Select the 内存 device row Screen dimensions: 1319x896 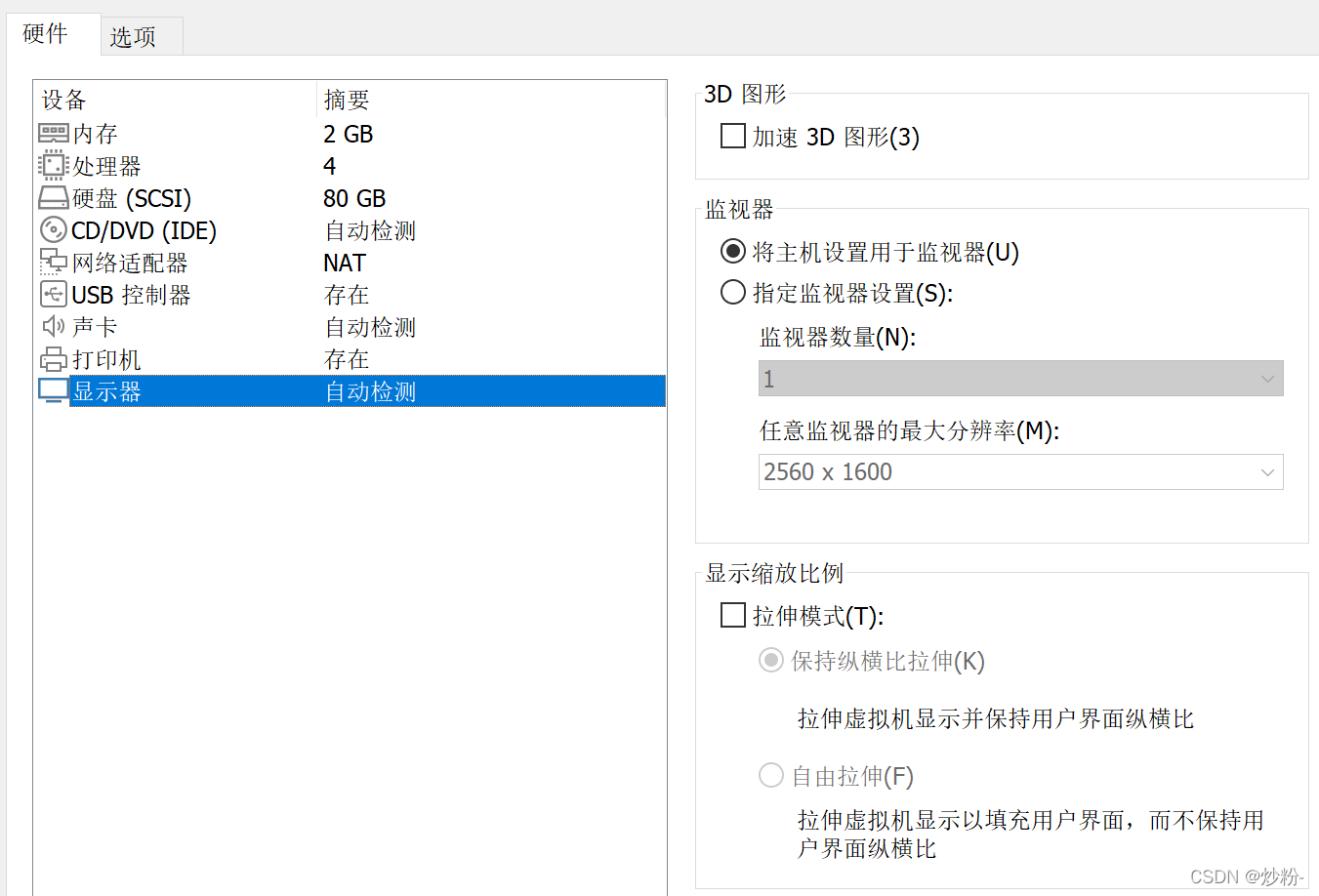pyautogui.click(x=350, y=134)
